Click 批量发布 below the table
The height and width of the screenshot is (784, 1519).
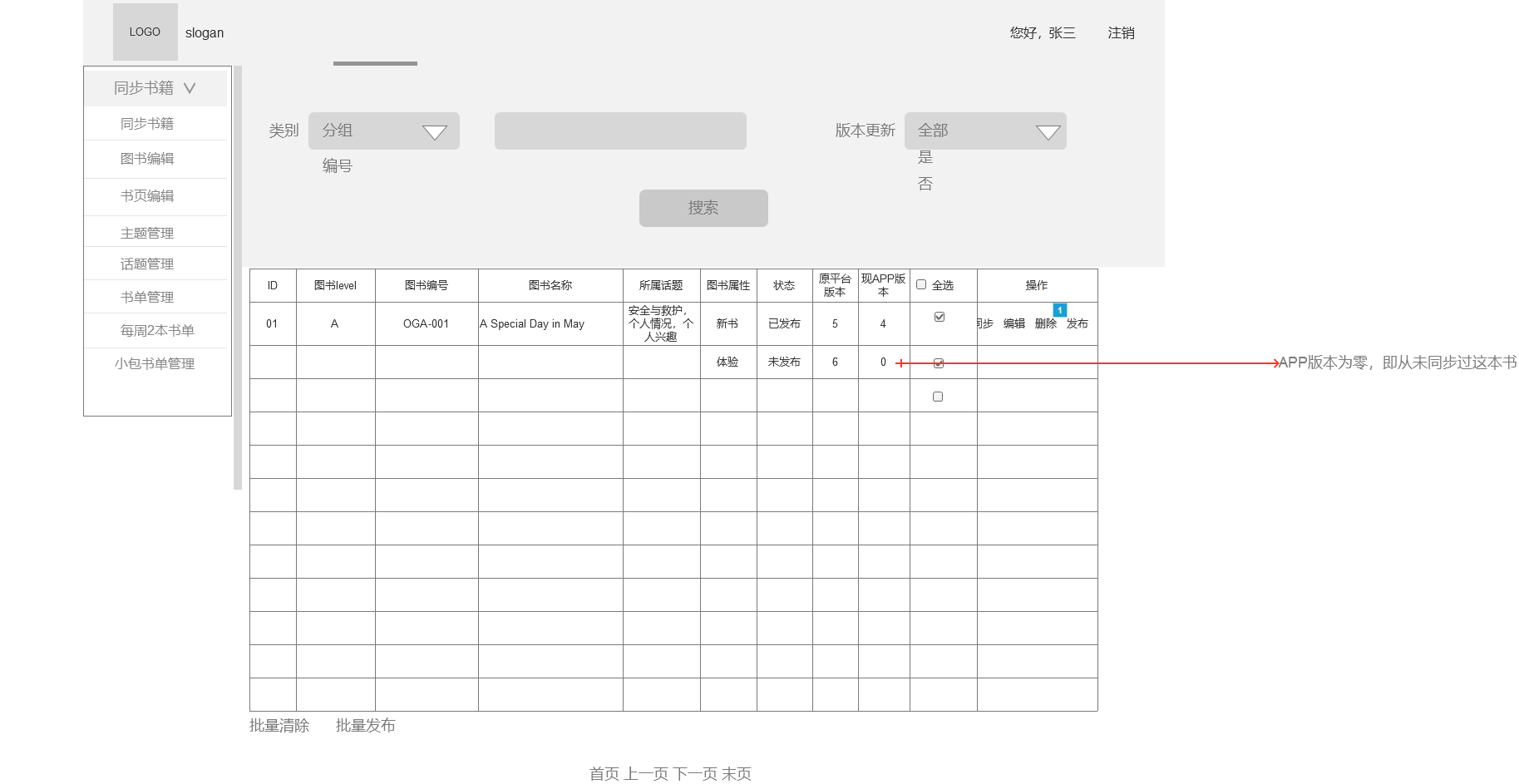[x=366, y=726]
